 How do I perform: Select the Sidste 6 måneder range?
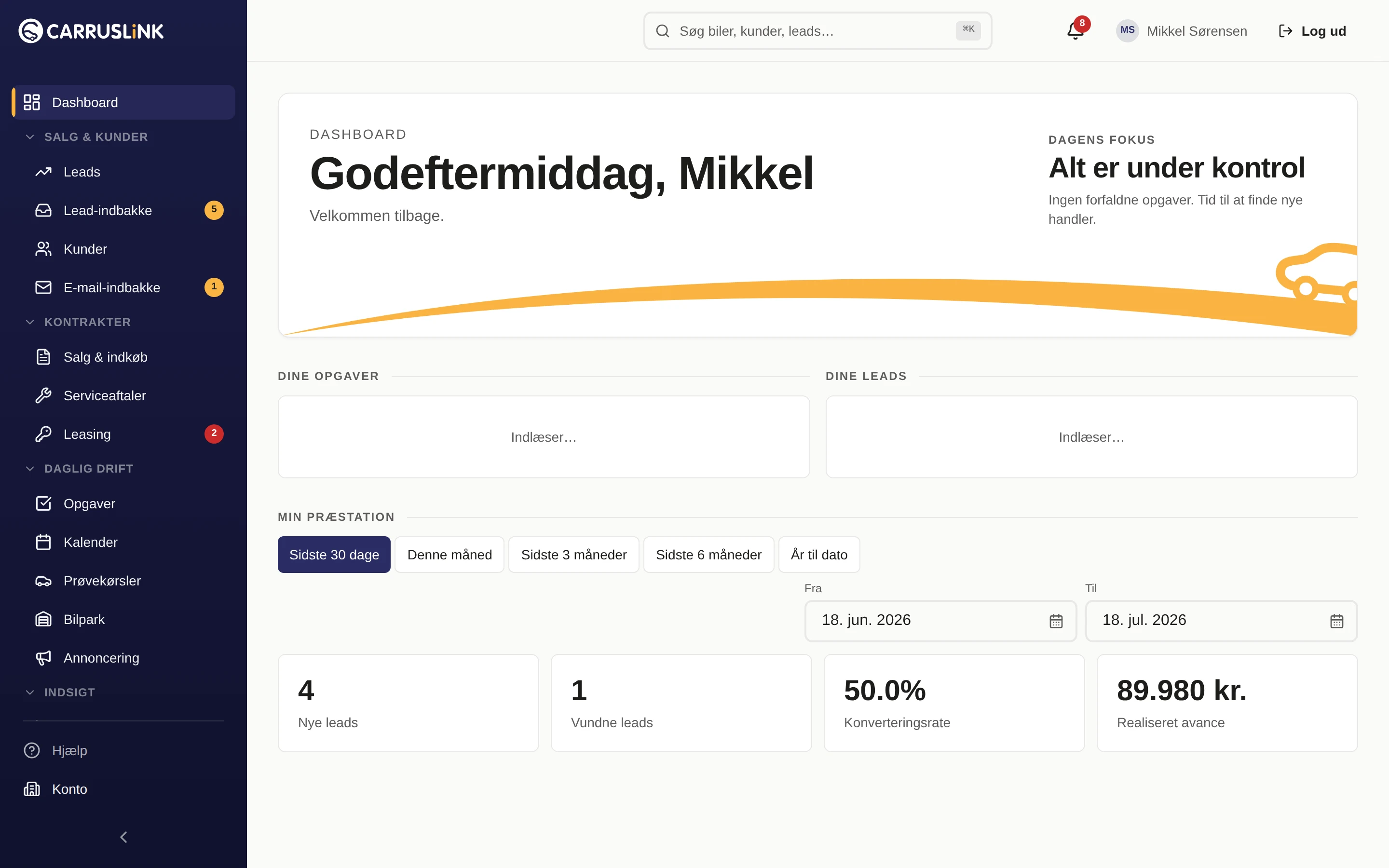(x=708, y=554)
